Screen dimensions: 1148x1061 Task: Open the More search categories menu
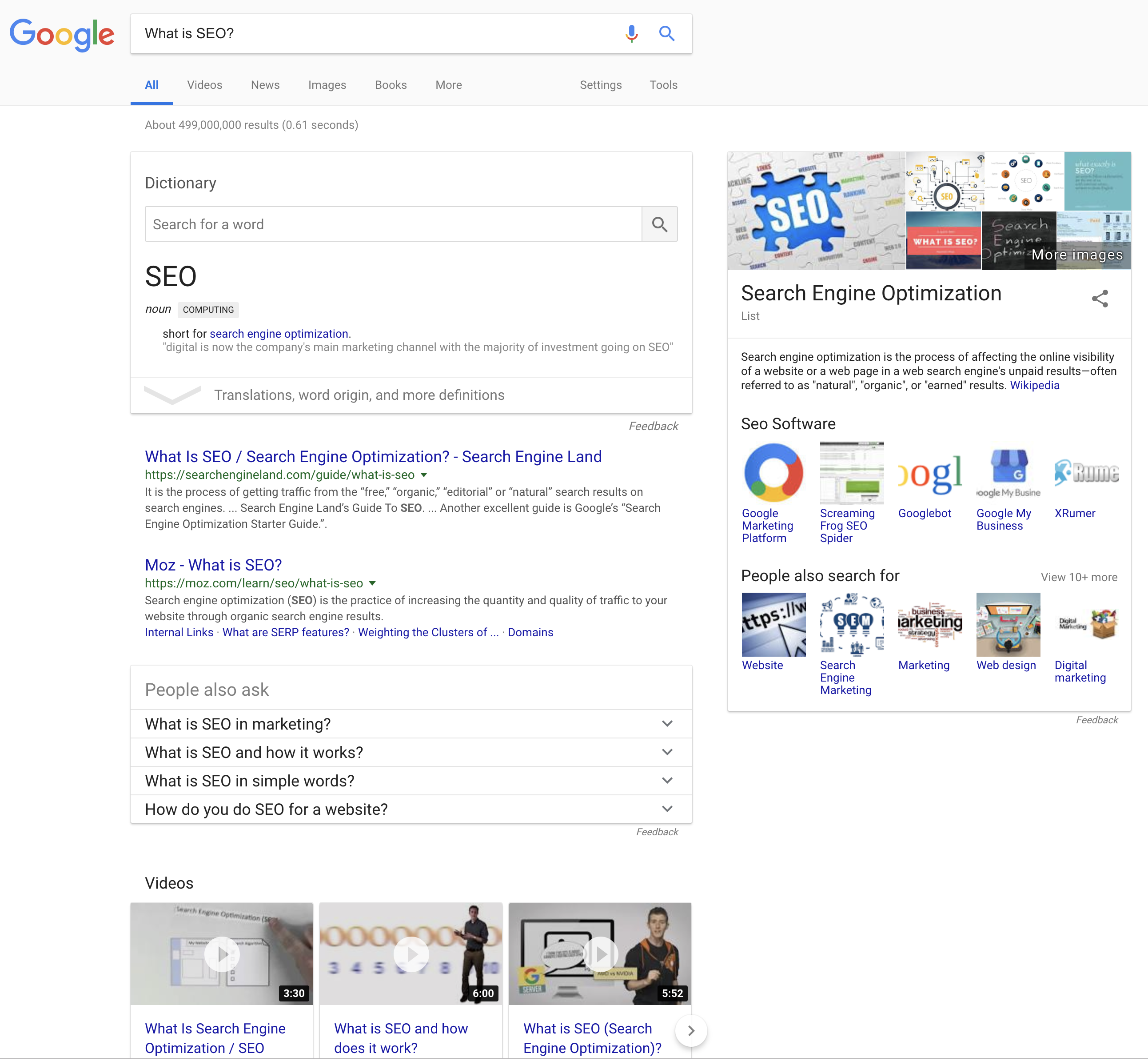448,85
